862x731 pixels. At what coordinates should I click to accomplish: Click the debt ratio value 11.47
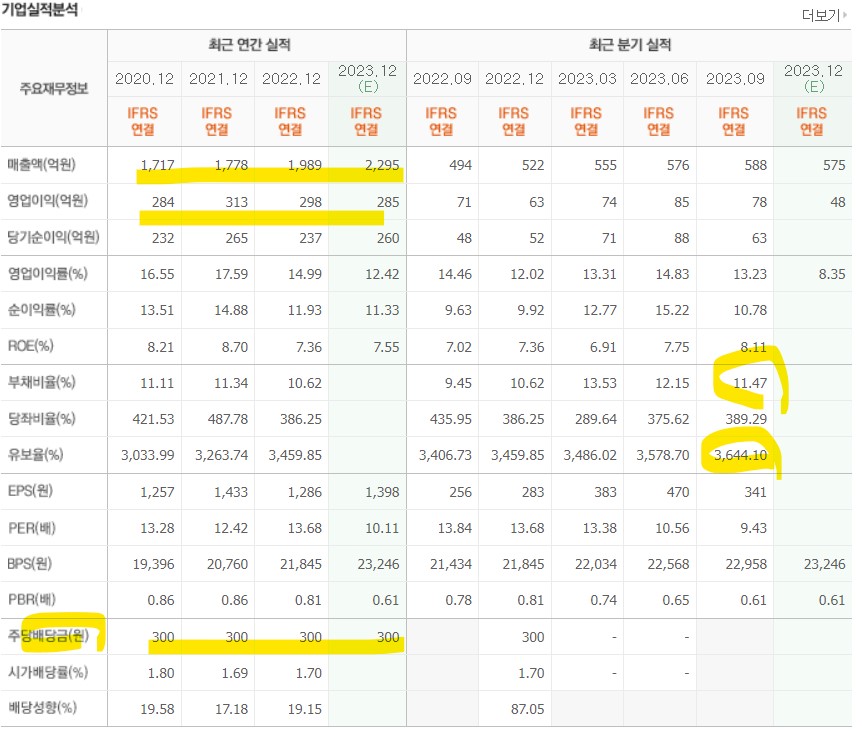[750, 383]
